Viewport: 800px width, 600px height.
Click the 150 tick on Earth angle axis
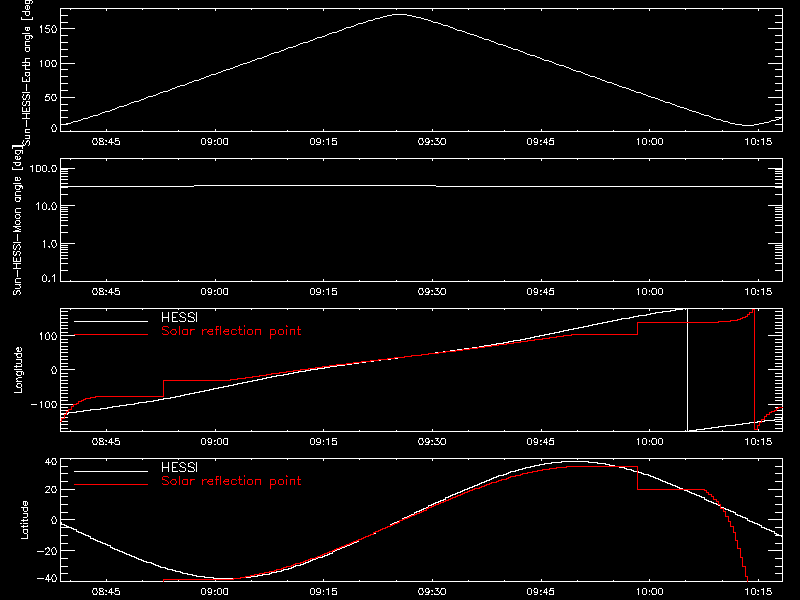click(x=48, y=29)
